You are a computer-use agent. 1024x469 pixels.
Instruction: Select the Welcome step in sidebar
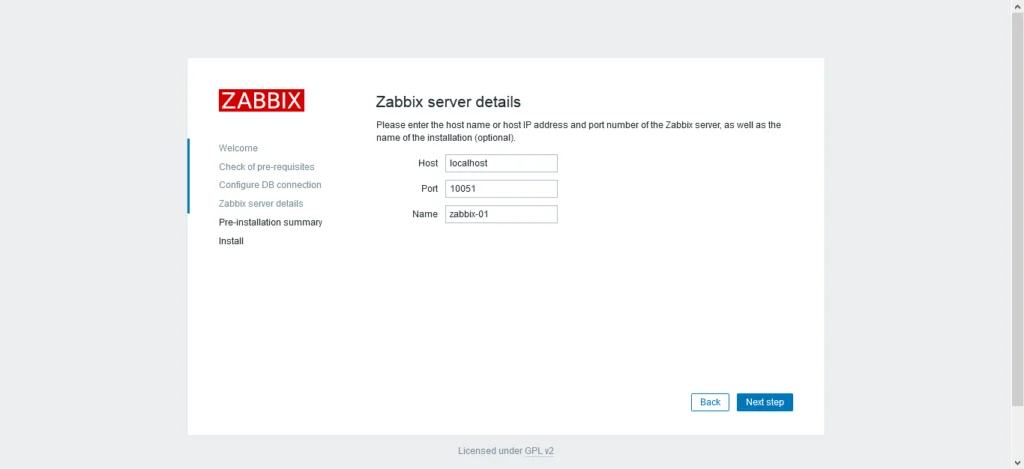click(238, 148)
